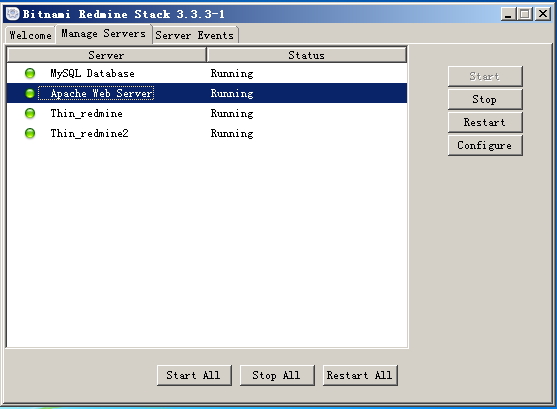Click Running status of Thin_redmine2
Viewport: 557px width, 409px height.
pyautogui.click(x=232, y=133)
